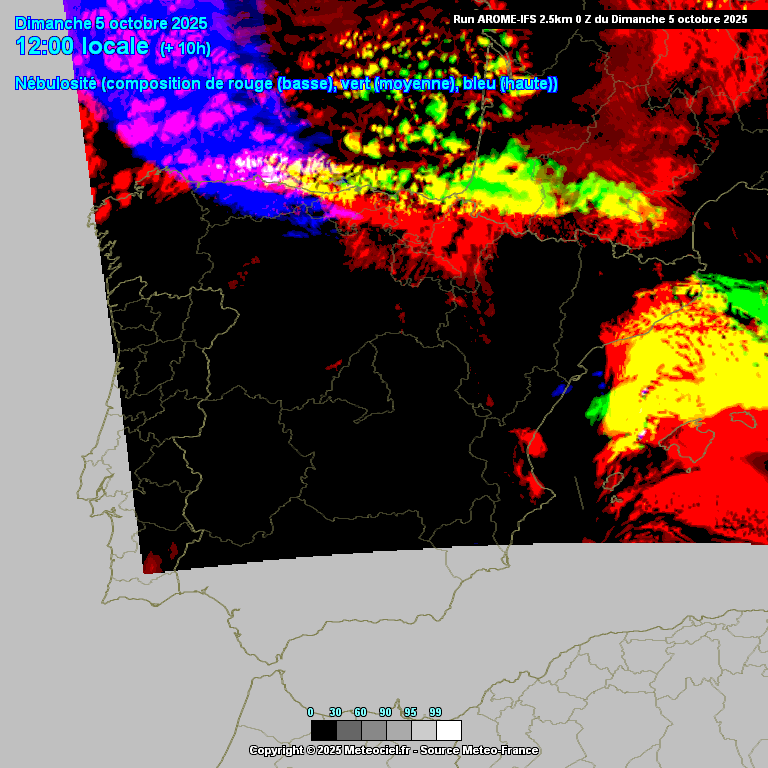Click the dark gray swatch labeled 30
The width and height of the screenshot is (768, 768).
(x=348, y=730)
